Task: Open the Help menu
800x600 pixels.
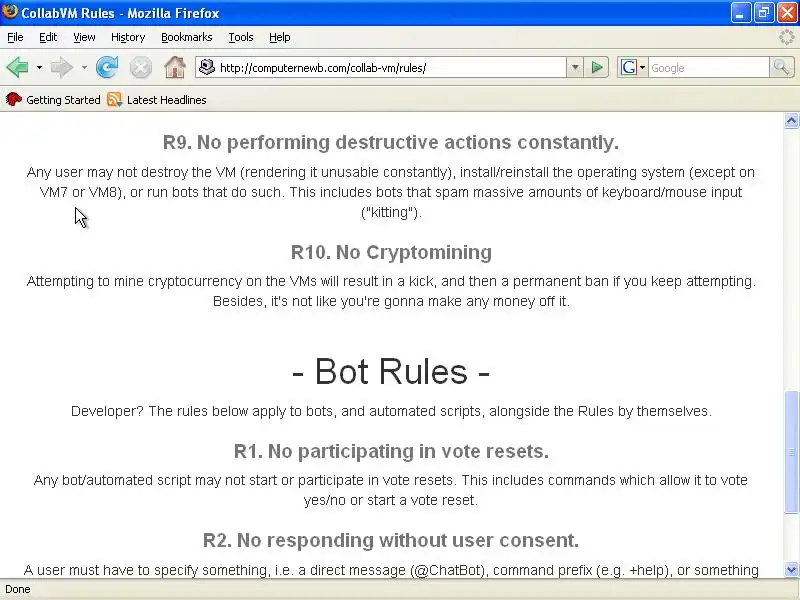Action: click(279, 37)
